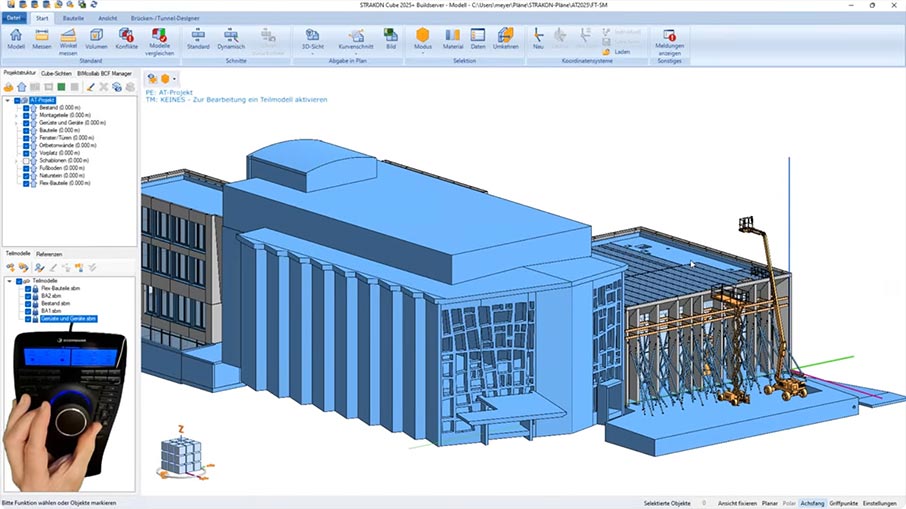906x509 pixels.
Task: Click the pencil edit icon in project toolbar
Action: point(90,87)
